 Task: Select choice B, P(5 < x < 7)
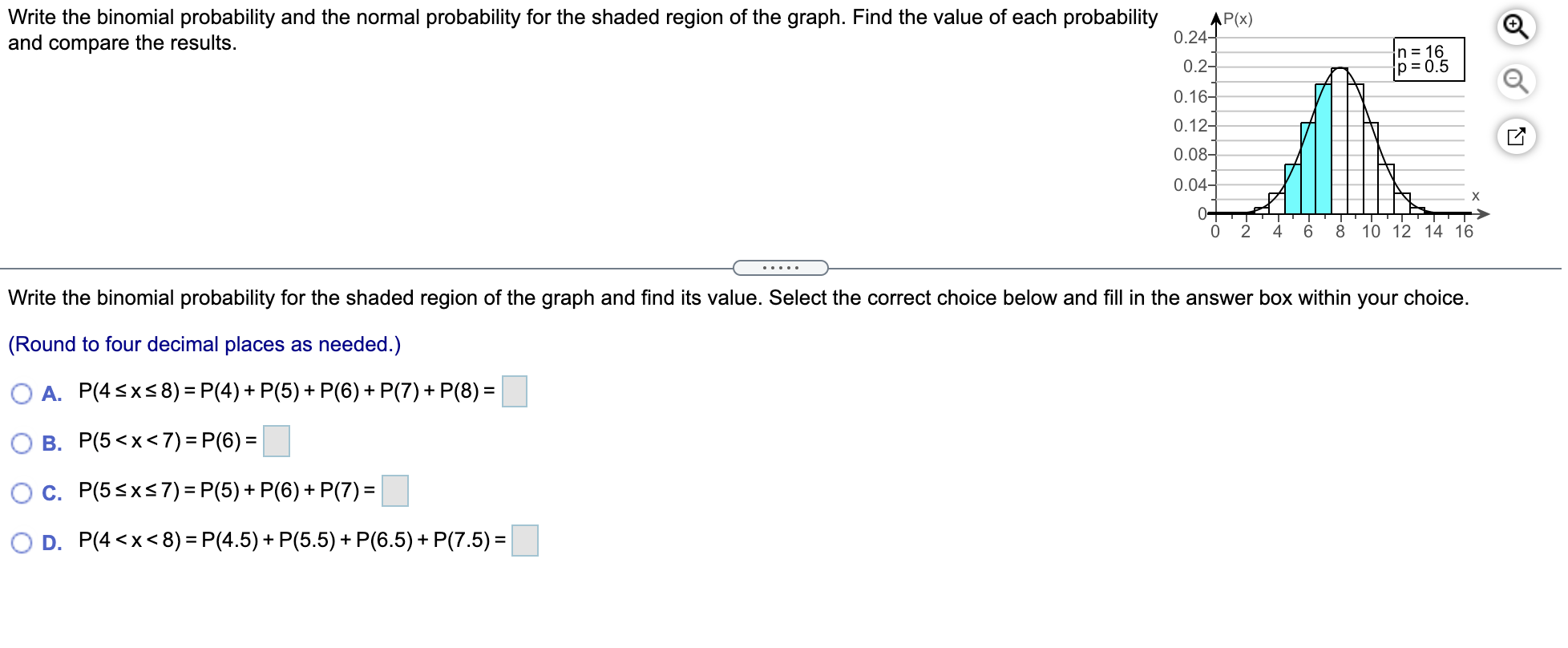pyautogui.click(x=22, y=442)
